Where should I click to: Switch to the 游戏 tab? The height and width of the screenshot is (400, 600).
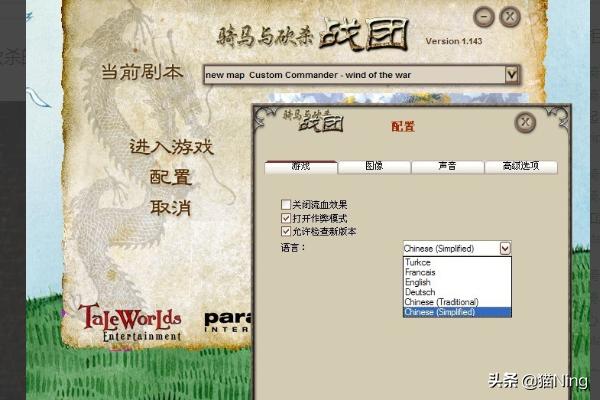301,166
